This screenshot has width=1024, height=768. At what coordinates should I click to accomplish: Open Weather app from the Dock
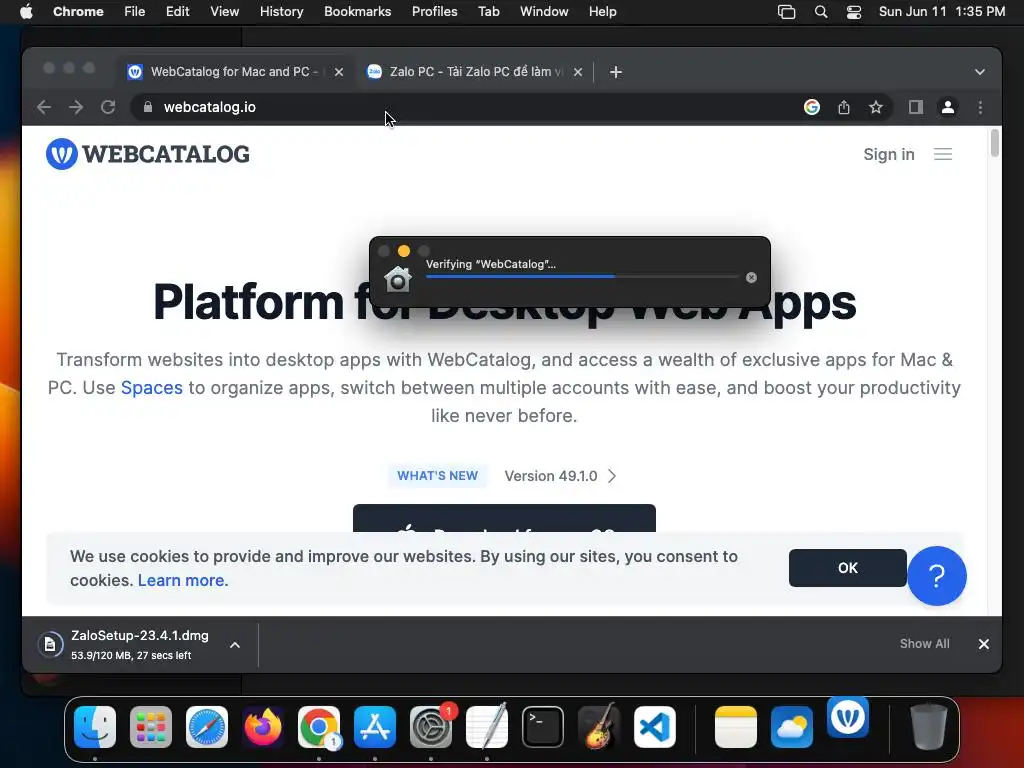(x=792, y=727)
